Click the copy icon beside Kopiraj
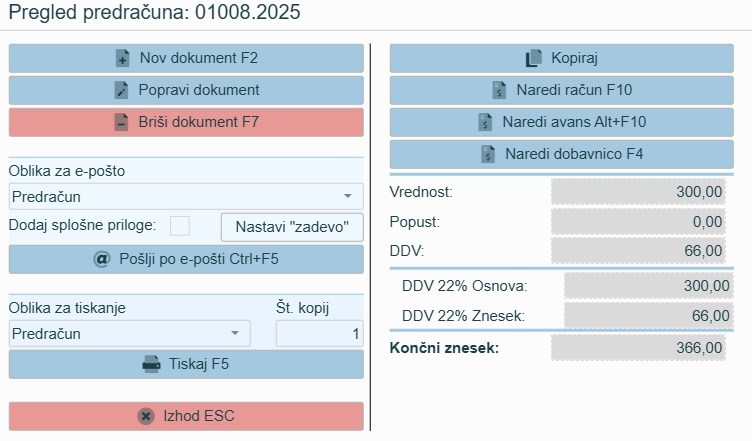 pyautogui.click(x=533, y=58)
